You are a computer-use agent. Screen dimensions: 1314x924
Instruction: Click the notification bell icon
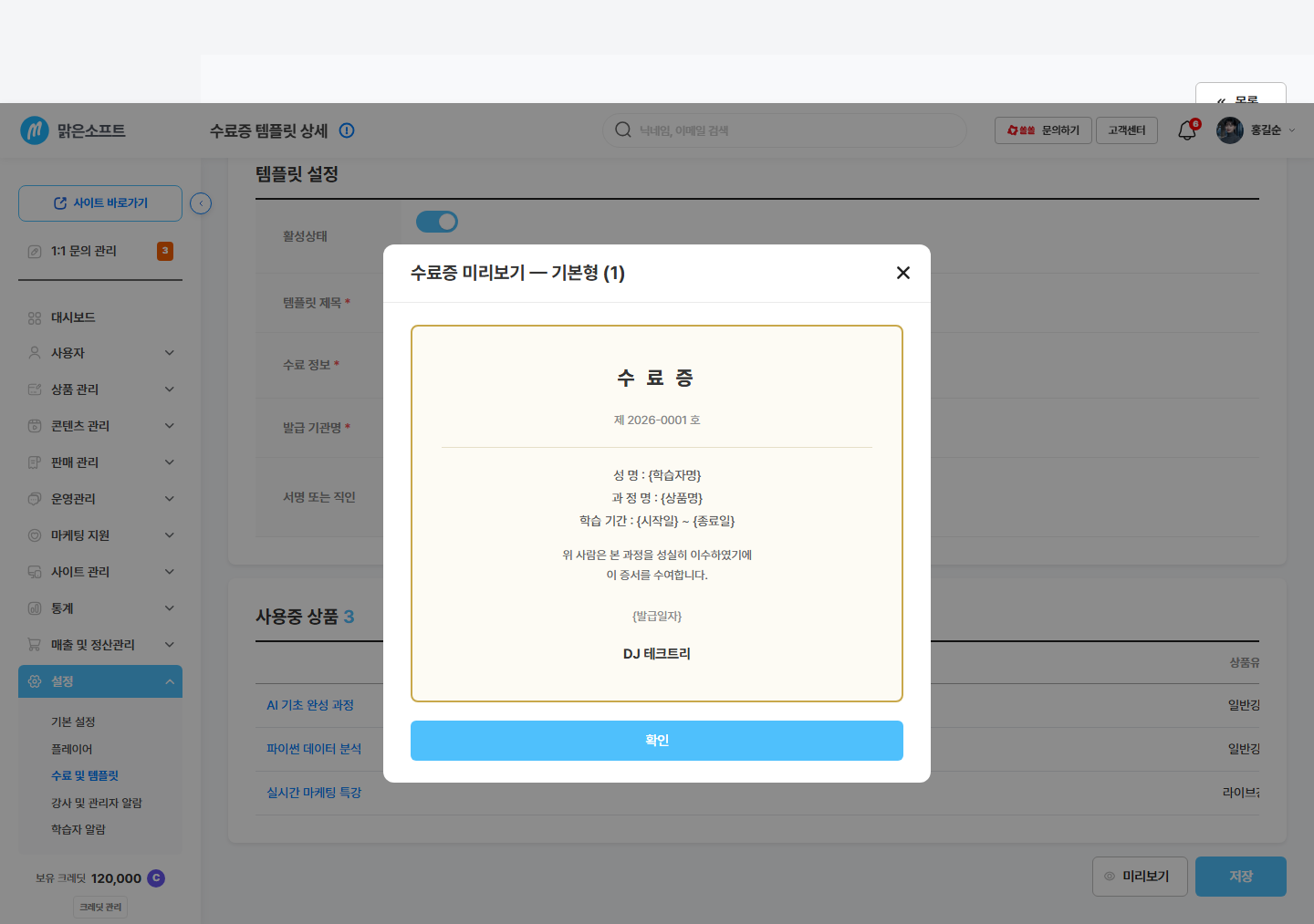1187,130
